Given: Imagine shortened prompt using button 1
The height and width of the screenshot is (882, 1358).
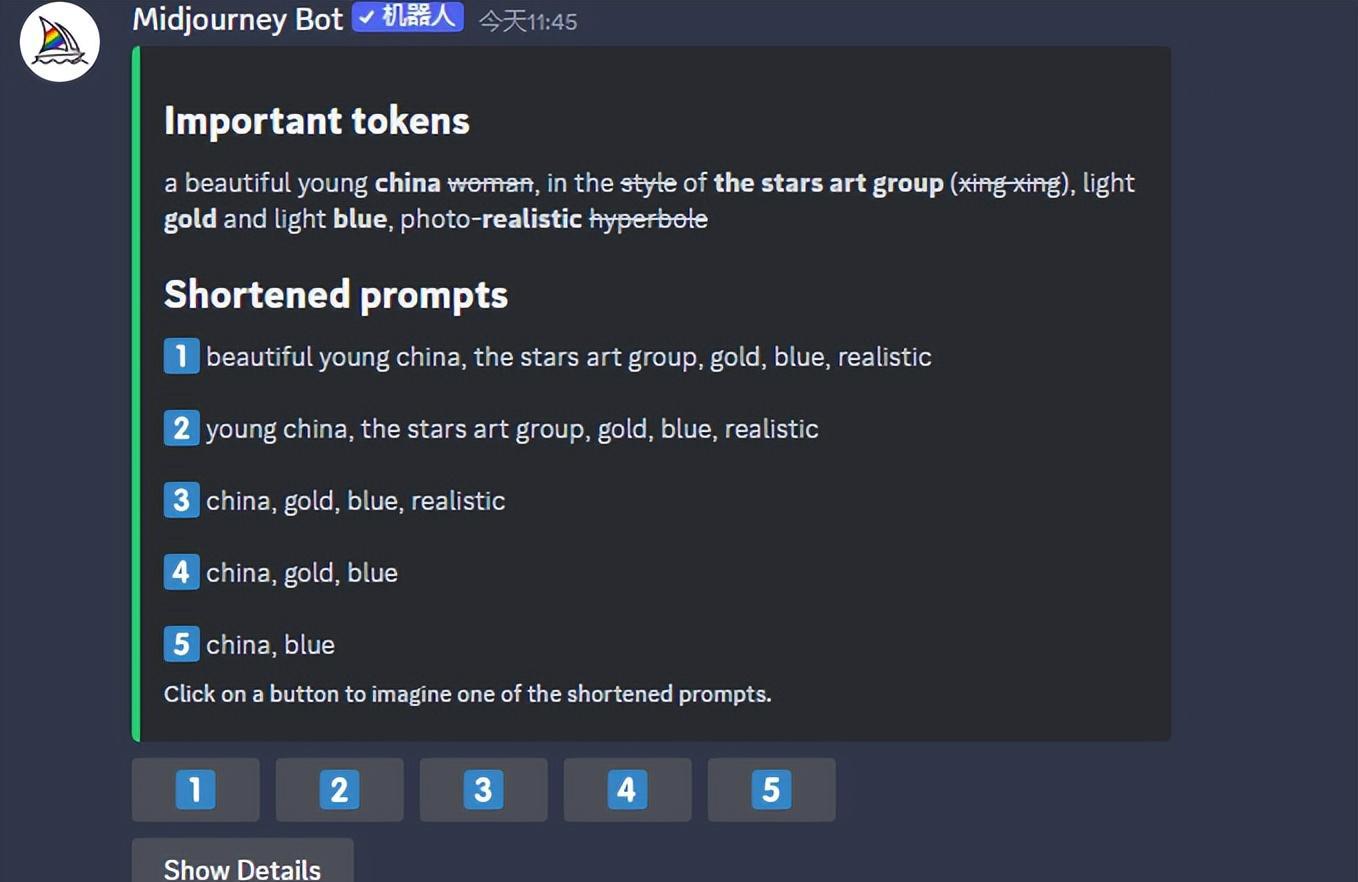Looking at the screenshot, I should coord(196,790).
